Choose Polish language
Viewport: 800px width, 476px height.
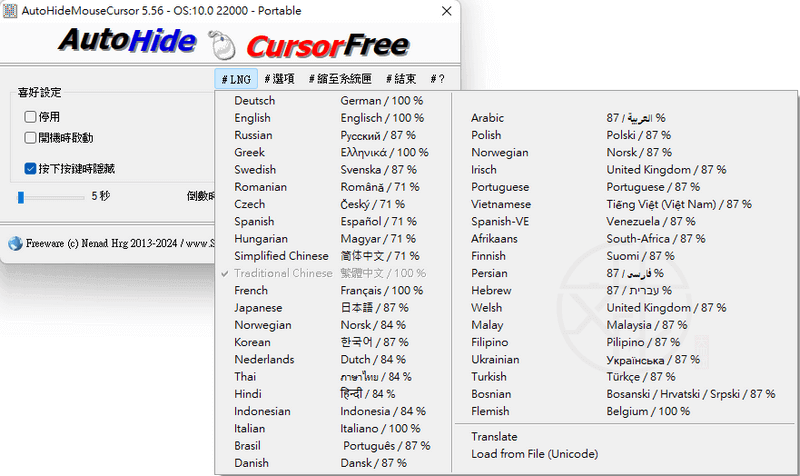[x=625, y=135]
